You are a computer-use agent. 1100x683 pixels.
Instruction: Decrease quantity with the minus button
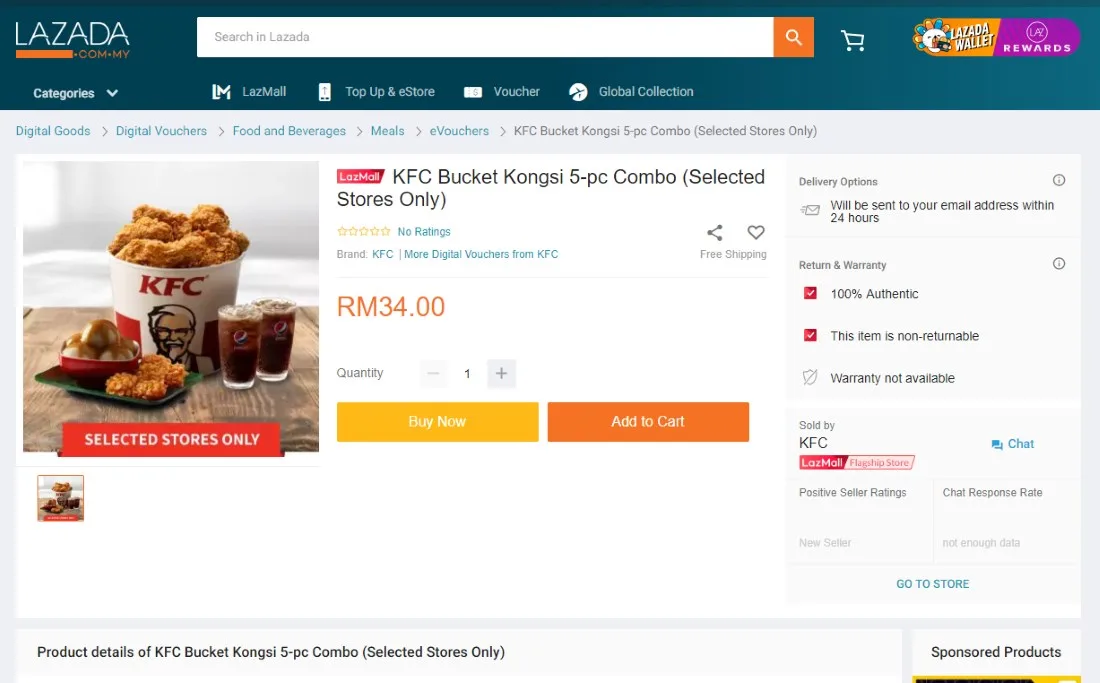(434, 374)
